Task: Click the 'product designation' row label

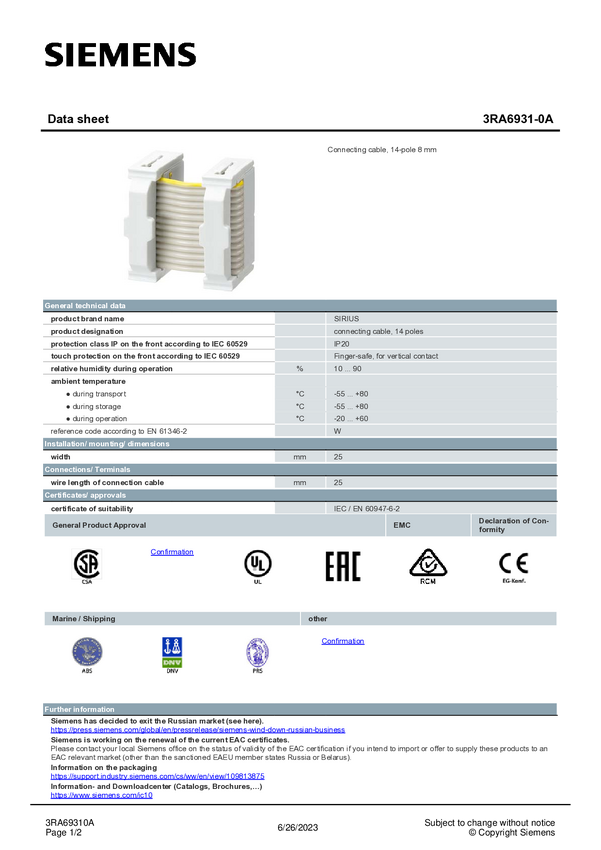Action: [87, 331]
